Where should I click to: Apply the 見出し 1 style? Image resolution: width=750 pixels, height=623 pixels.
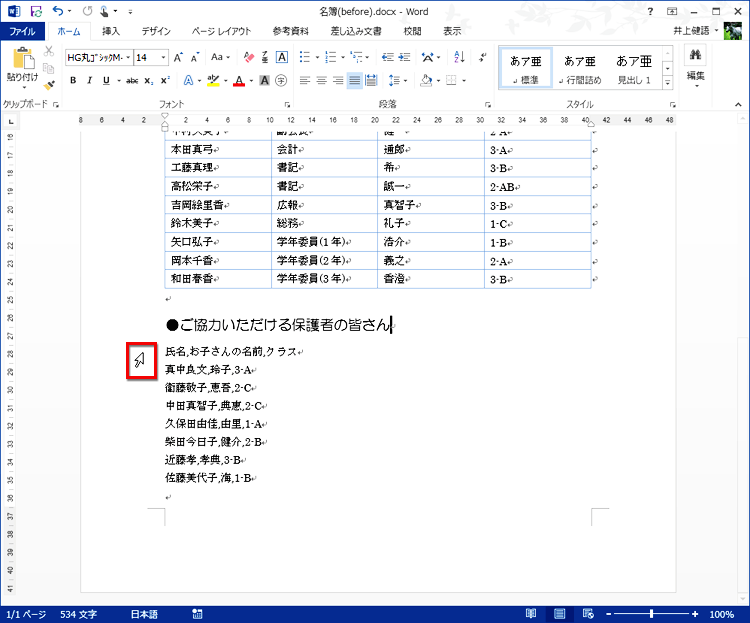pos(634,68)
